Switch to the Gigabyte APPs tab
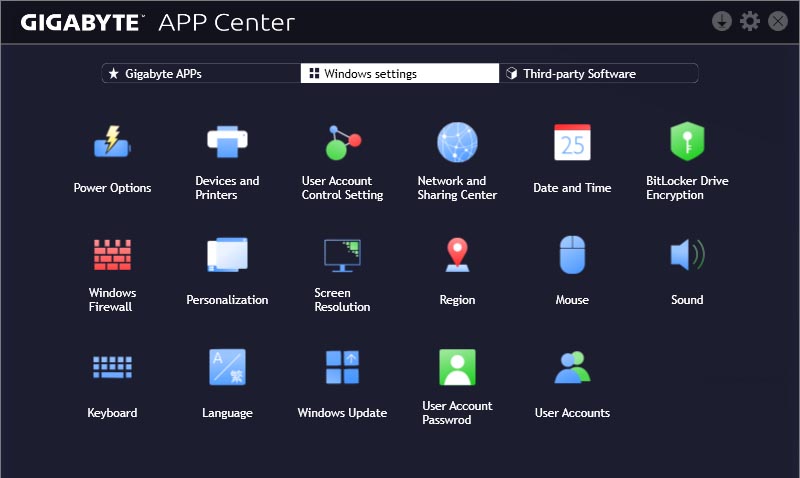Viewport: 800px width, 478px height. [x=200, y=73]
